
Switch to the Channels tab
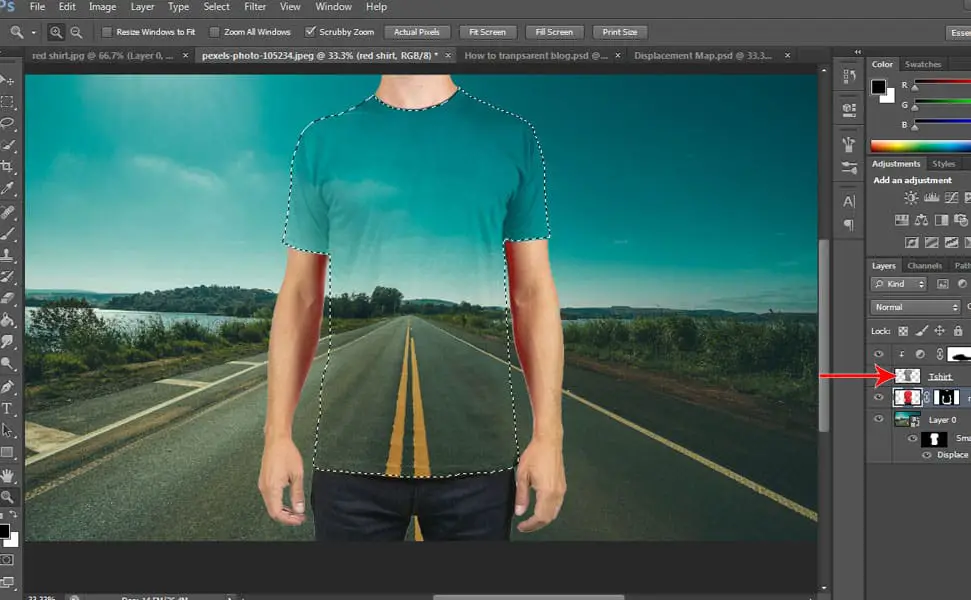click(924, 265)
